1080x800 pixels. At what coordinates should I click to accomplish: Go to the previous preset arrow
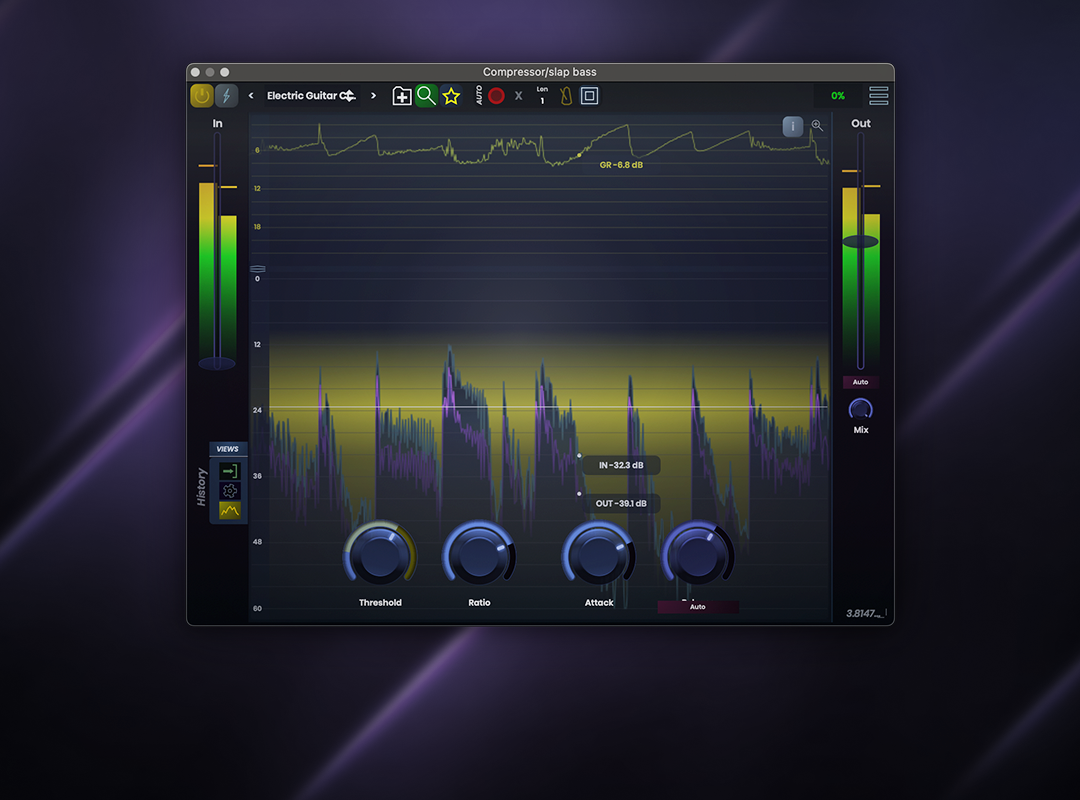pyautogui.click(x=251, y=96)
